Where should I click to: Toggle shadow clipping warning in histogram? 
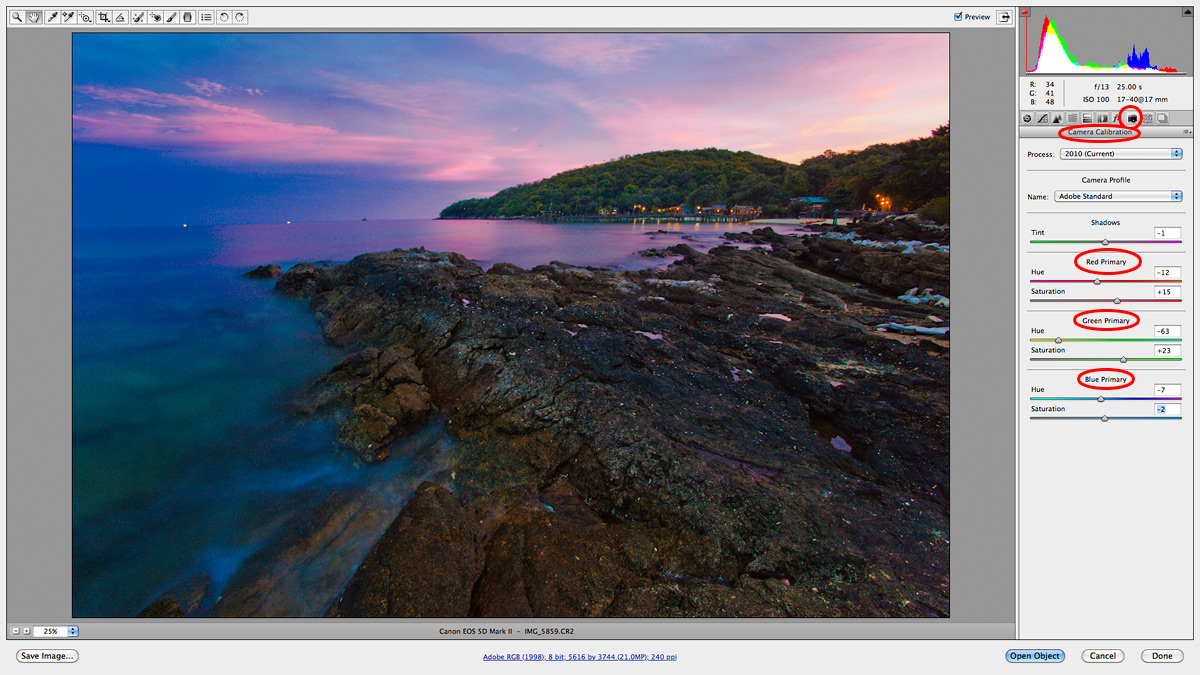tap(1025, 11)
